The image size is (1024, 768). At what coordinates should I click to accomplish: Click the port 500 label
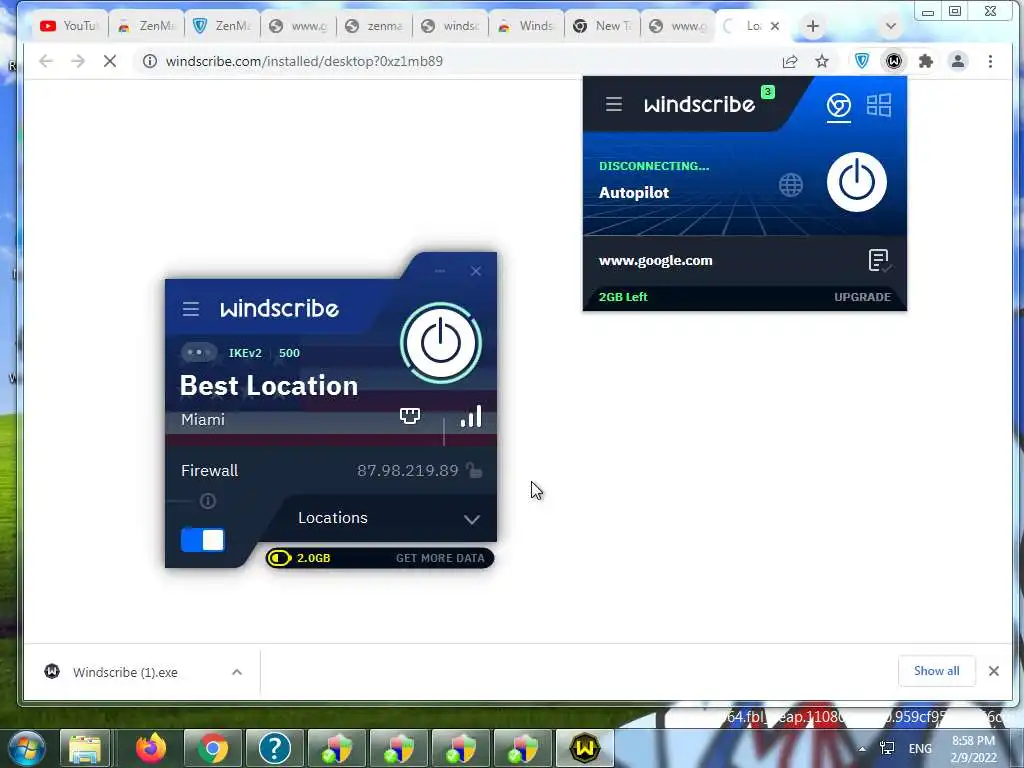tap(289, 353)
